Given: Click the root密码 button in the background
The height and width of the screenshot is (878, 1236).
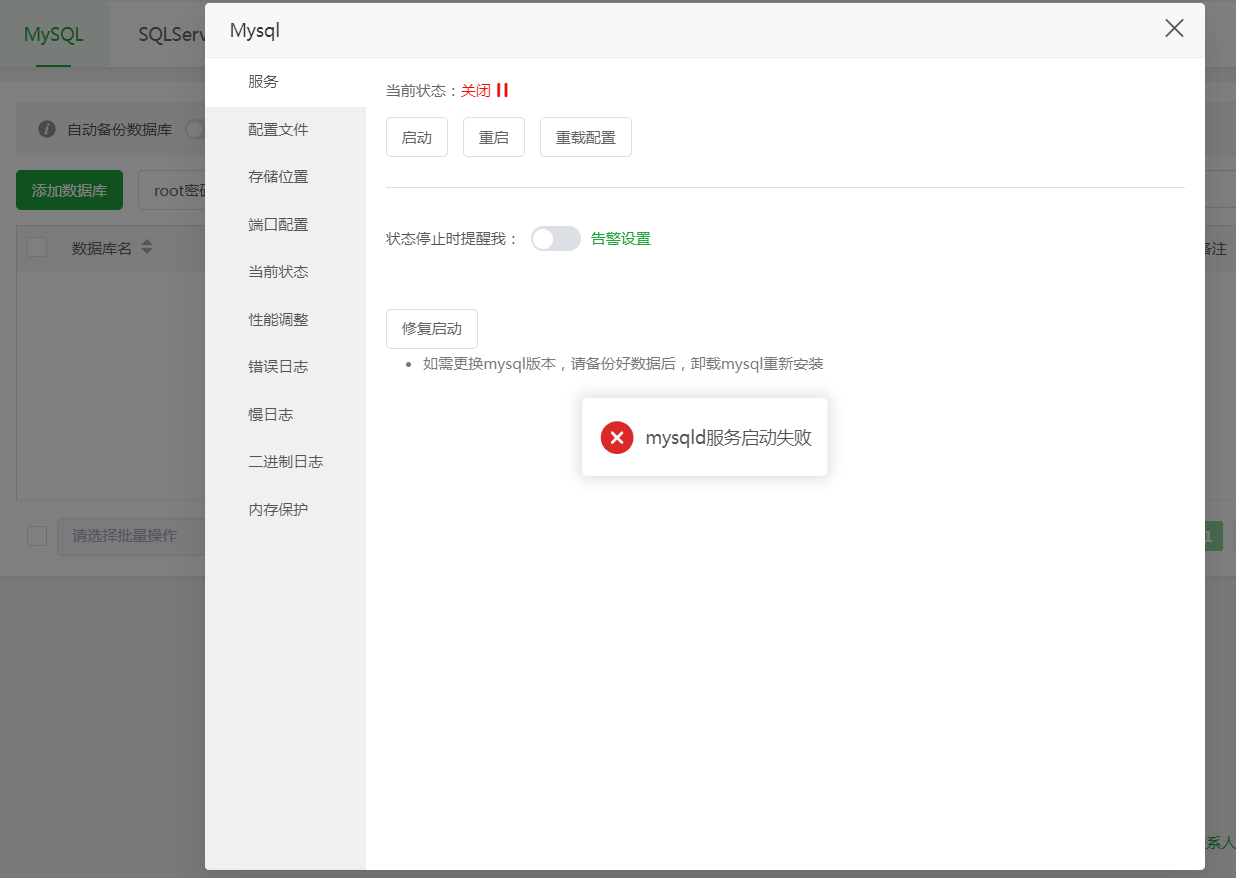Looking at the screenshot, I should [x=172, y=190].
